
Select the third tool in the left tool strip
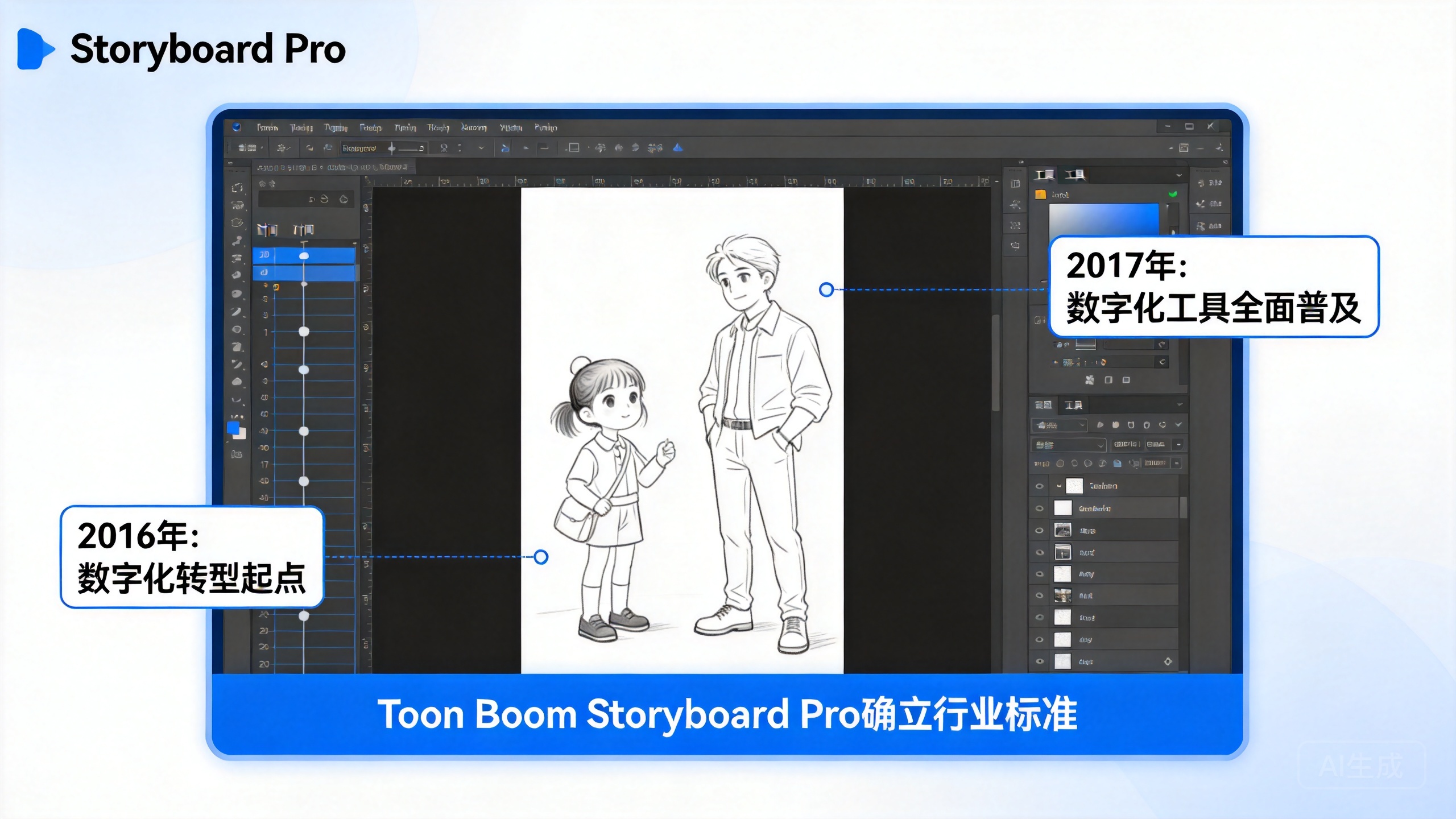[x=237, y=222]
